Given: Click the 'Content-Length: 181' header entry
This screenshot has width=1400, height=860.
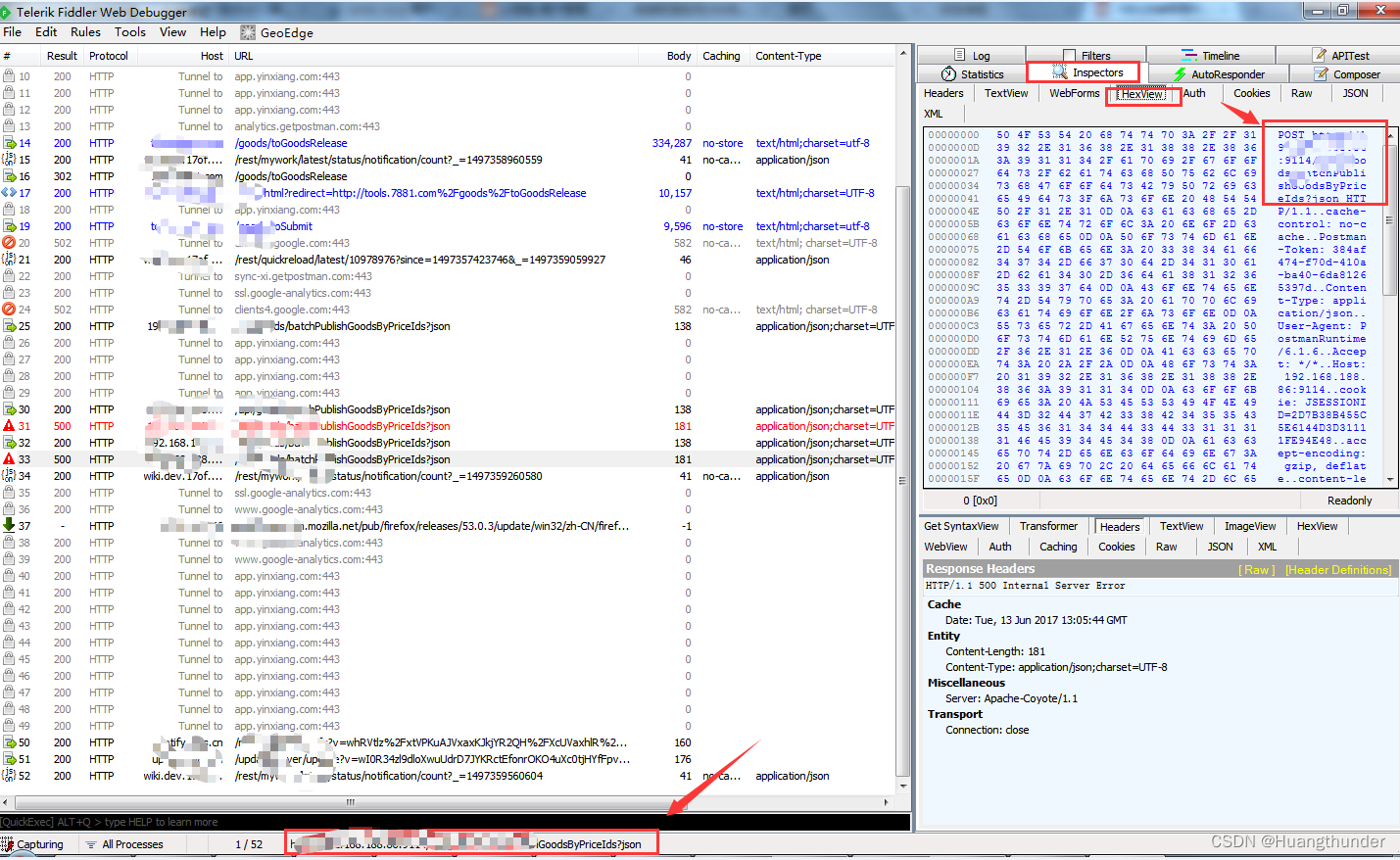Looking at the screenshot, I should pos(994,651).
